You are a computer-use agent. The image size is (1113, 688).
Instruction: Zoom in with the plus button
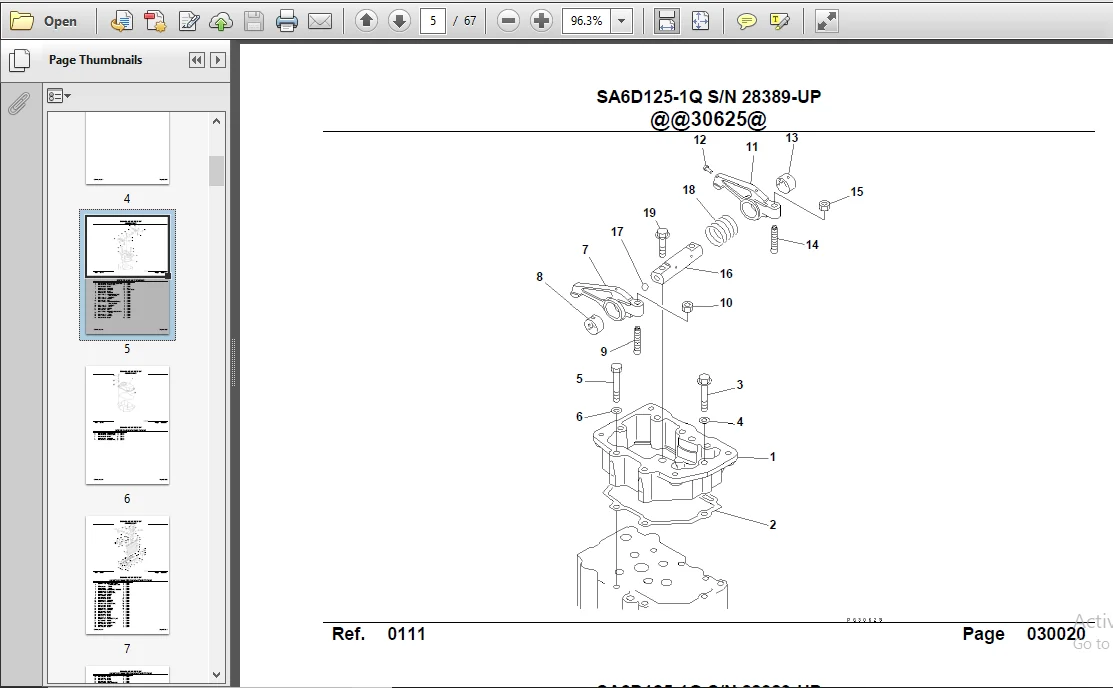click(x=541, y=21)
